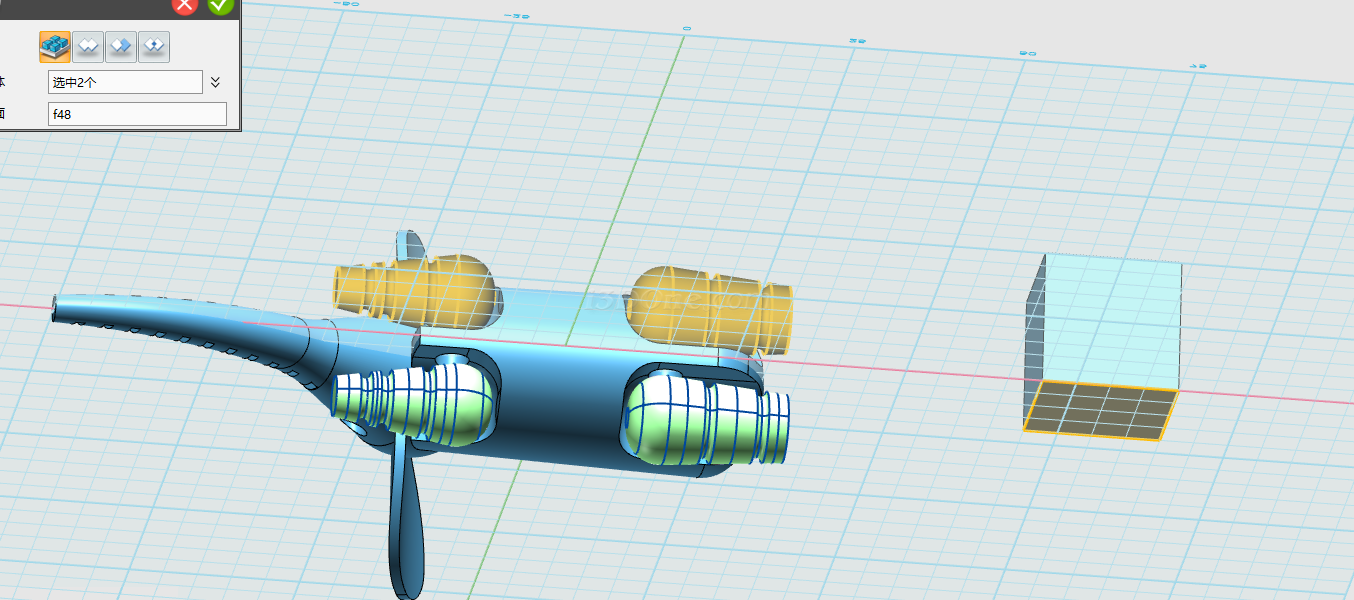Pick the orange-outlined bottom face of the cube
Screen dimensions: 1354x600
coord(1100,410)
